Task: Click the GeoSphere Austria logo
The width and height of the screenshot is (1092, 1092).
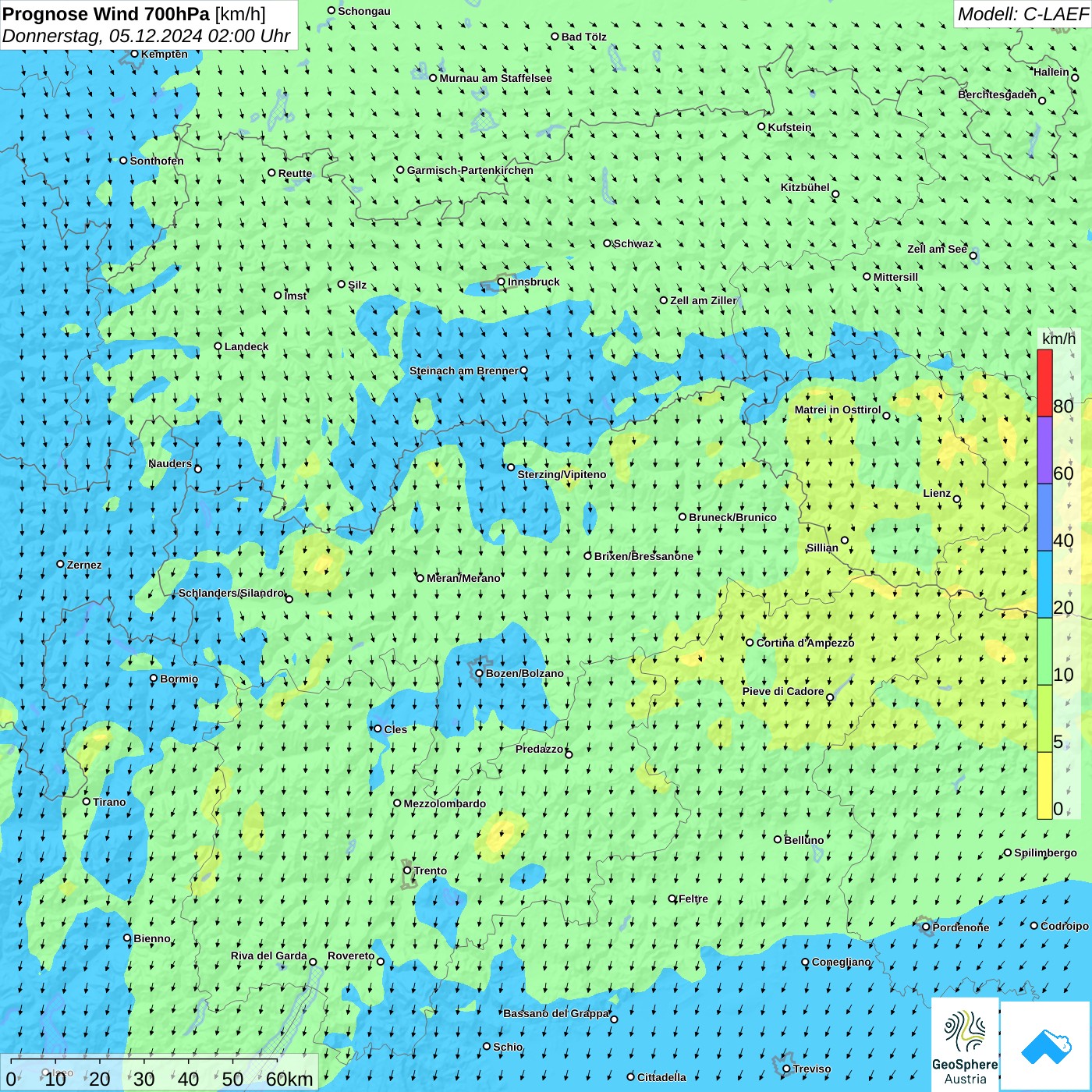Action: pos(965,1045)
